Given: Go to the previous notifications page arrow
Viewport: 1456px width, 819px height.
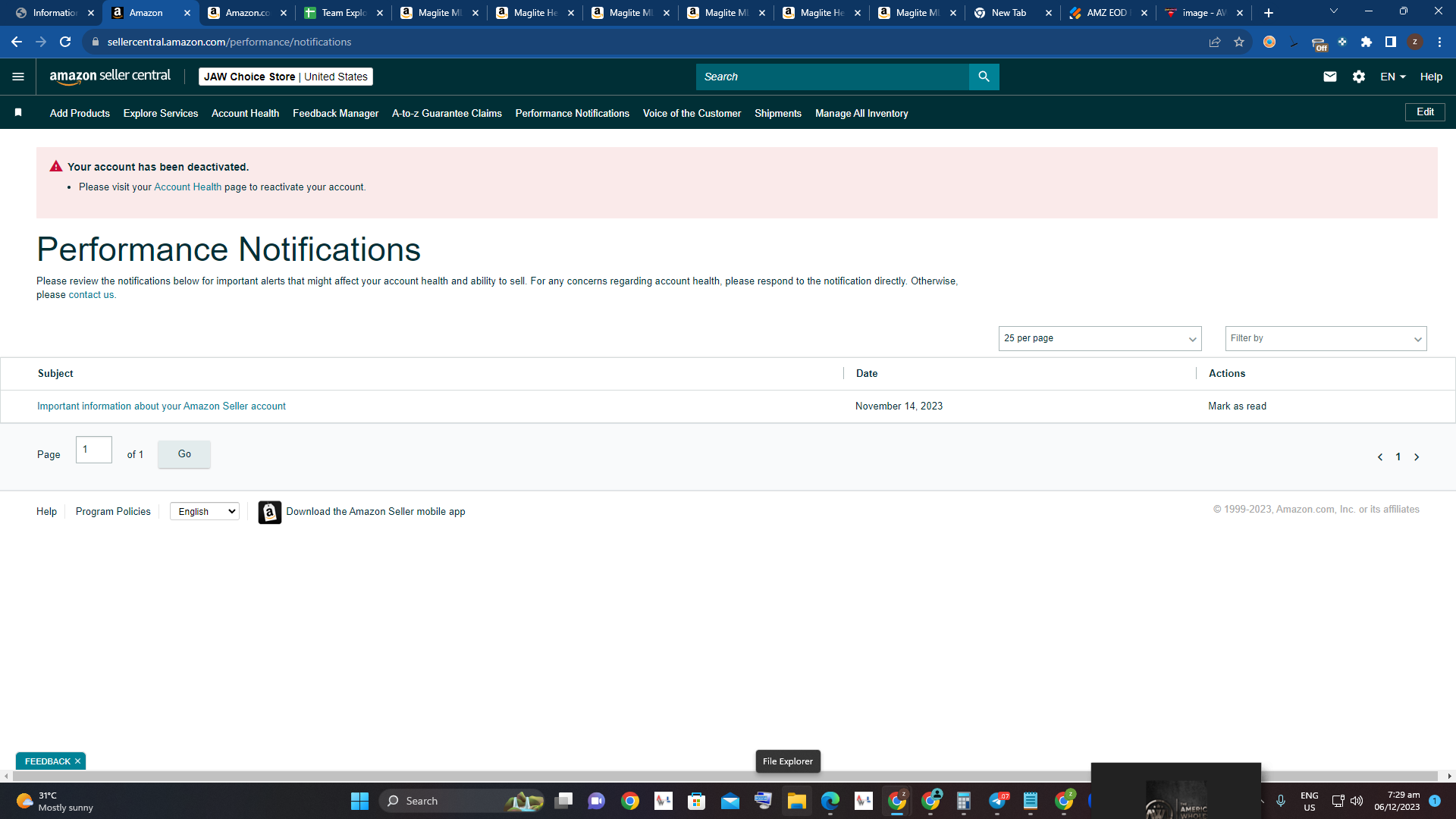Looking at the screenshot, I should (x=1379, y=457).
